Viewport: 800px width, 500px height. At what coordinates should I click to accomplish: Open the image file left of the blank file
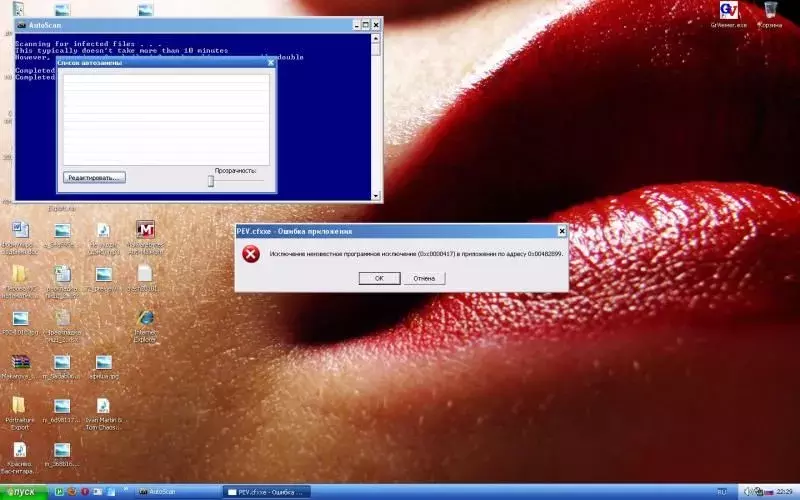click(x=104, y=274)
